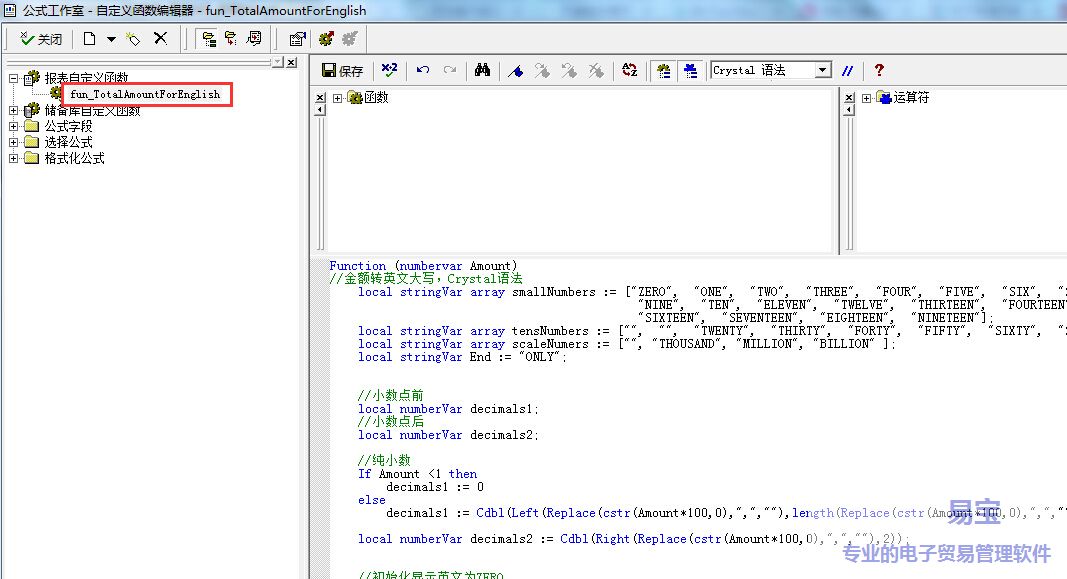Click the red Help question mark

pos(879,70)
